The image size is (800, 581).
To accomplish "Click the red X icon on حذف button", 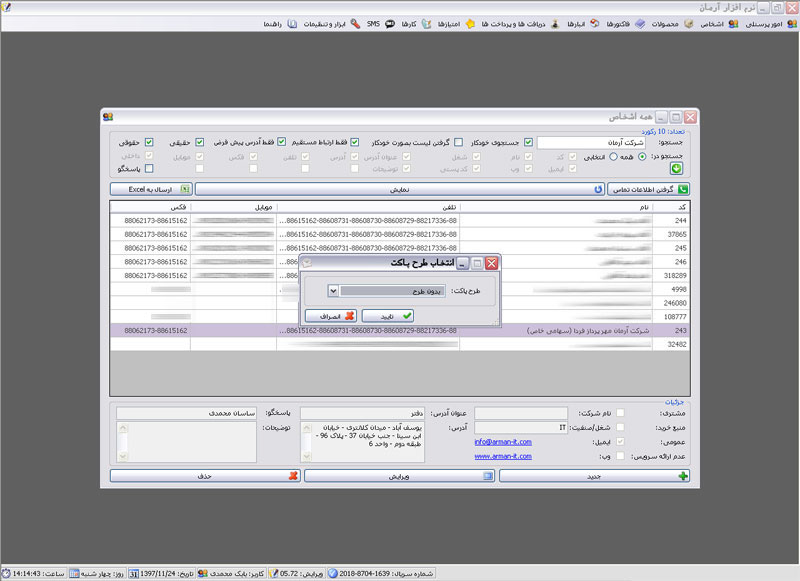I will [x=293, y=476].
